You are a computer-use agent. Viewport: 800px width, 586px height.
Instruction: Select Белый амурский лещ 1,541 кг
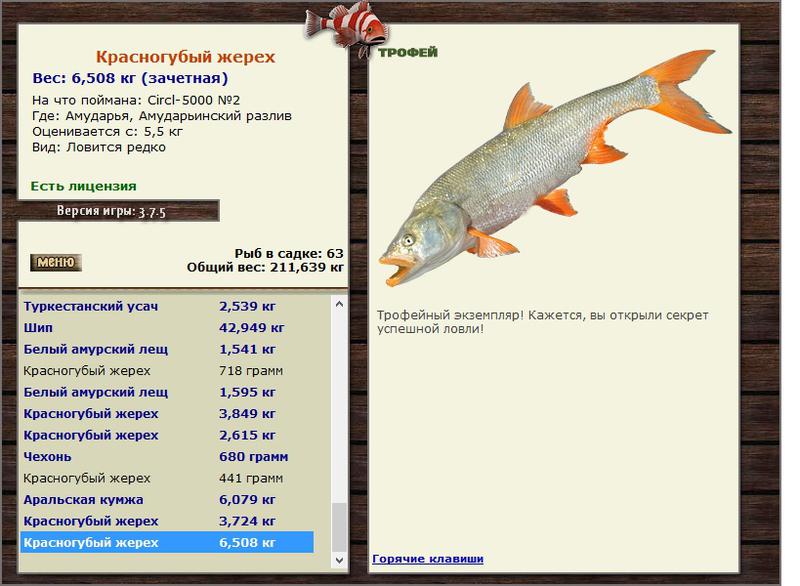pos(167,349)
